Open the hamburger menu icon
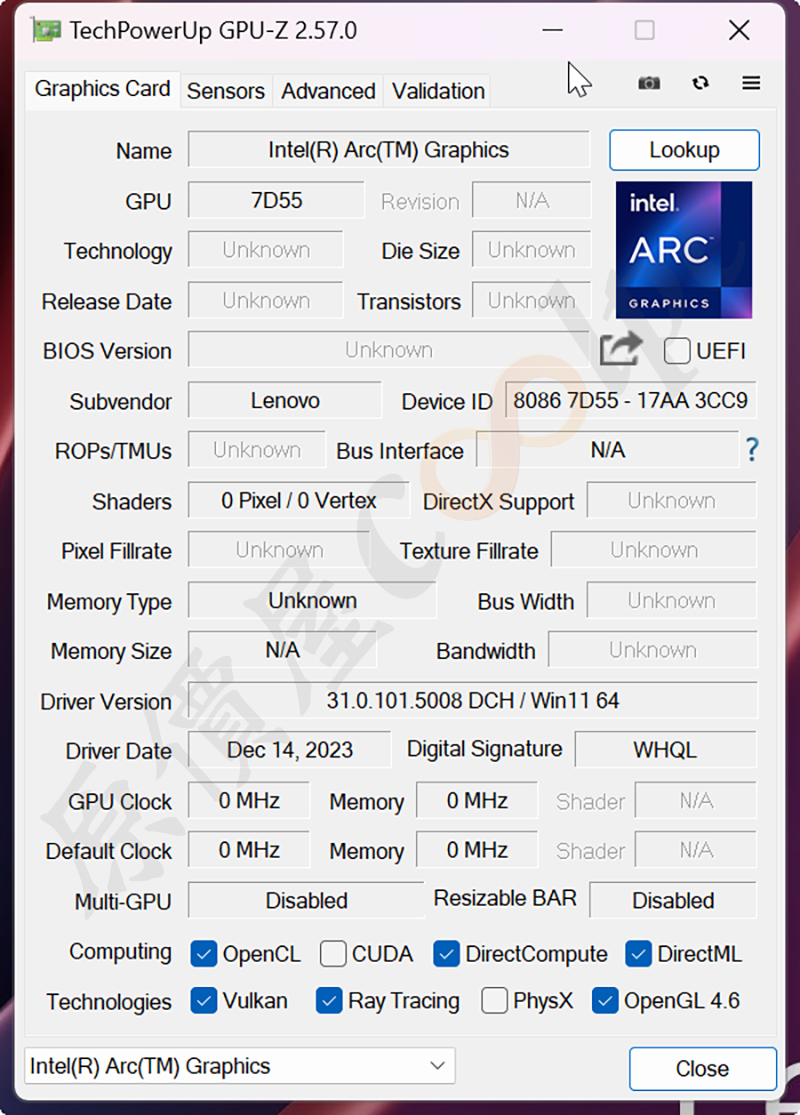 click(751, 83)
